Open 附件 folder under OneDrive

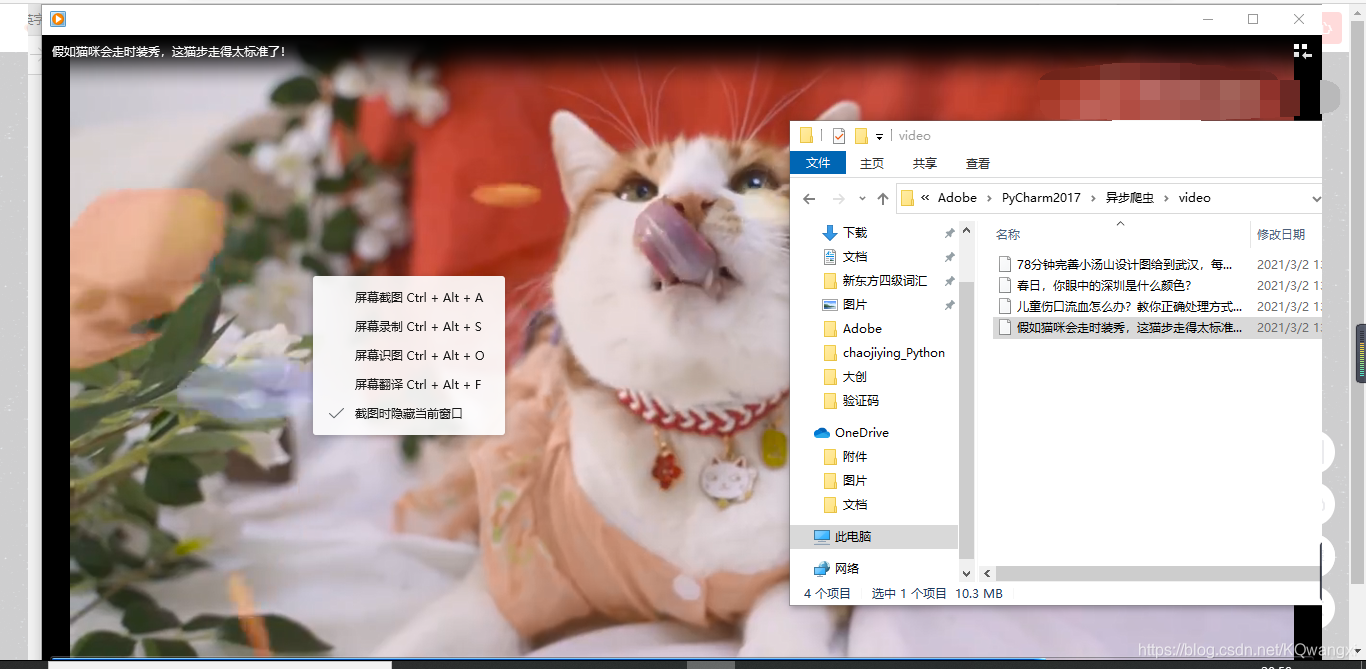pos(855,456)
